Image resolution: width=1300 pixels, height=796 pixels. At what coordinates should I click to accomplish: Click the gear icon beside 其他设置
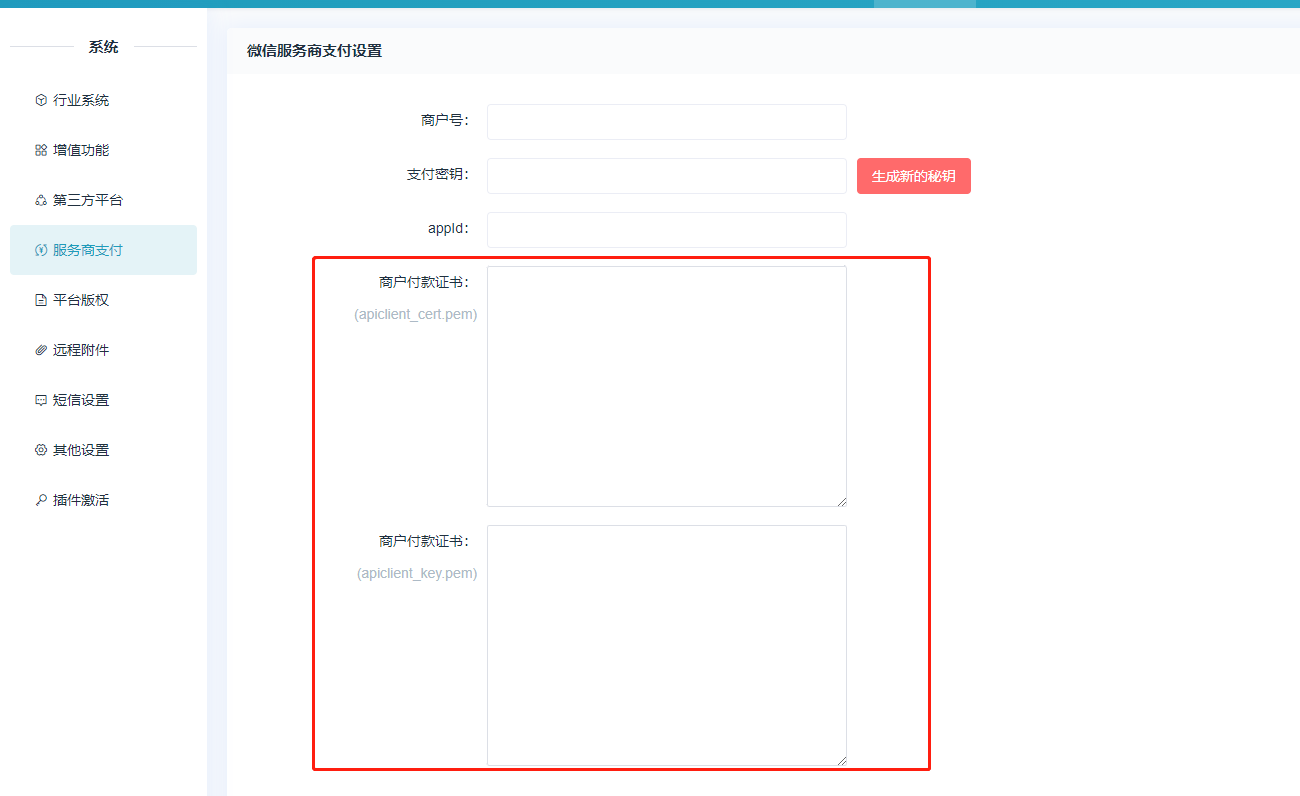click(x=41, y=450)
